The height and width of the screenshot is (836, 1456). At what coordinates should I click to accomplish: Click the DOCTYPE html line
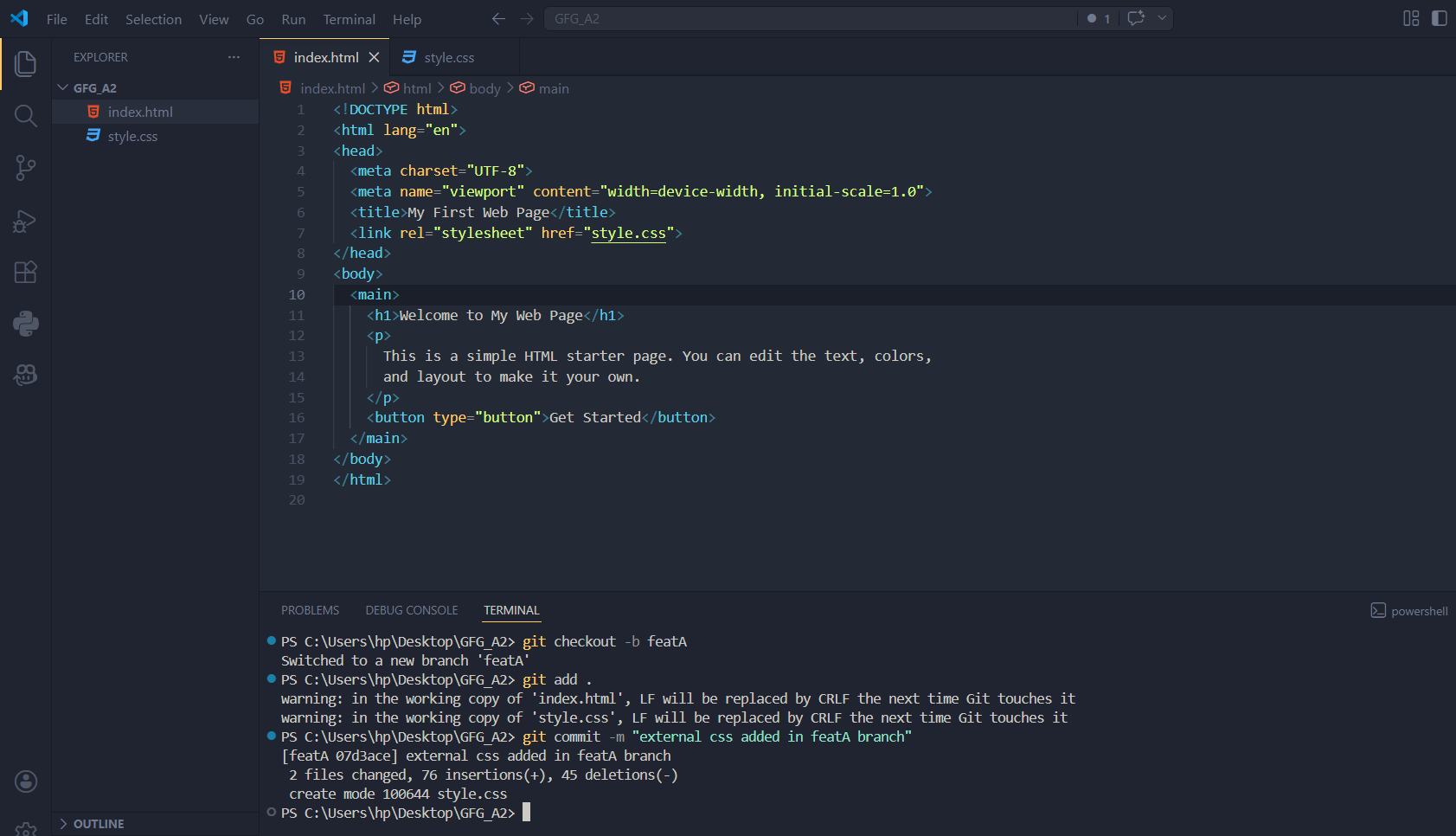[395, 109]
